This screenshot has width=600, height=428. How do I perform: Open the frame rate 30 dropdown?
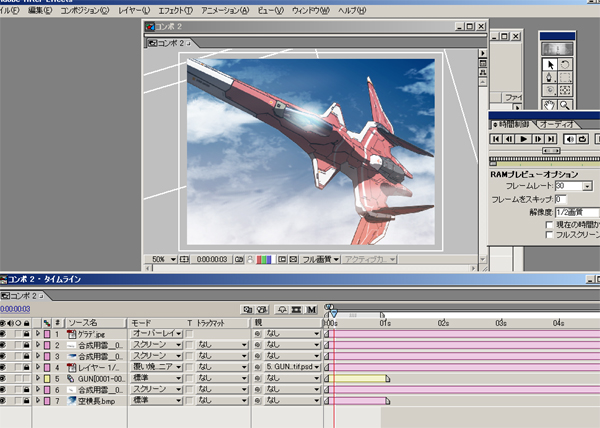coord(587,186)
